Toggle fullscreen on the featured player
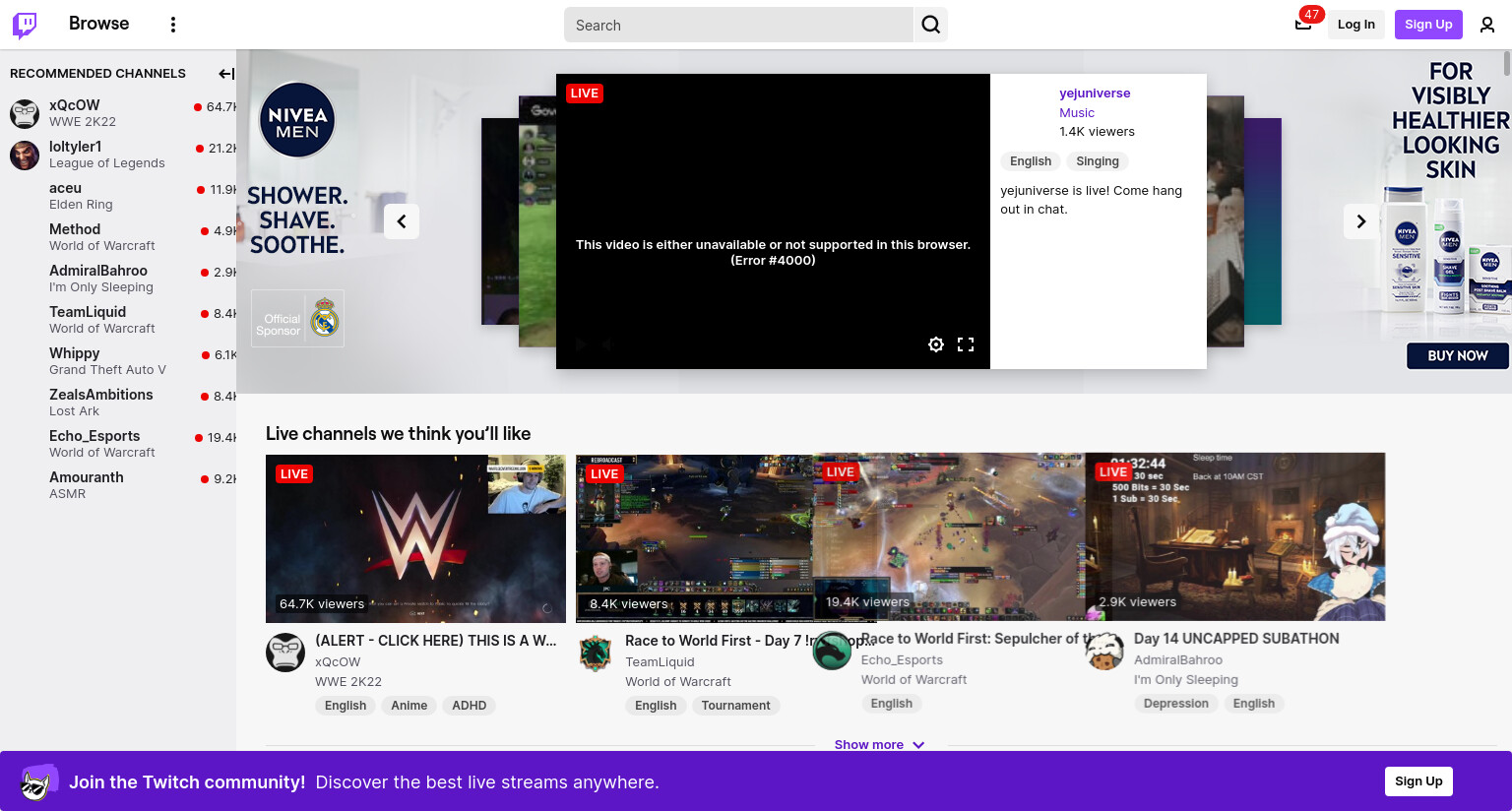This screenshot has height=811, width=1512. point(966,344)
